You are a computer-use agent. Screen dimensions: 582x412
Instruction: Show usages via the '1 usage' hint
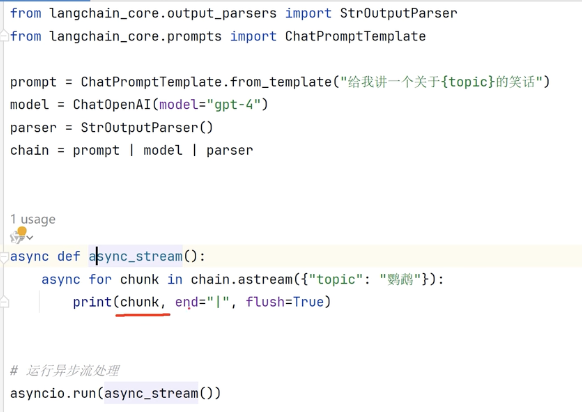coord(33,219)
